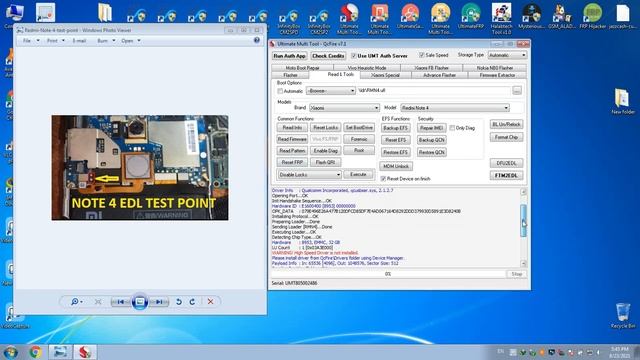Open the Open menu in Photo Viewer
Image resolution: width=640 pixels, height=360 pixels.
131,41
